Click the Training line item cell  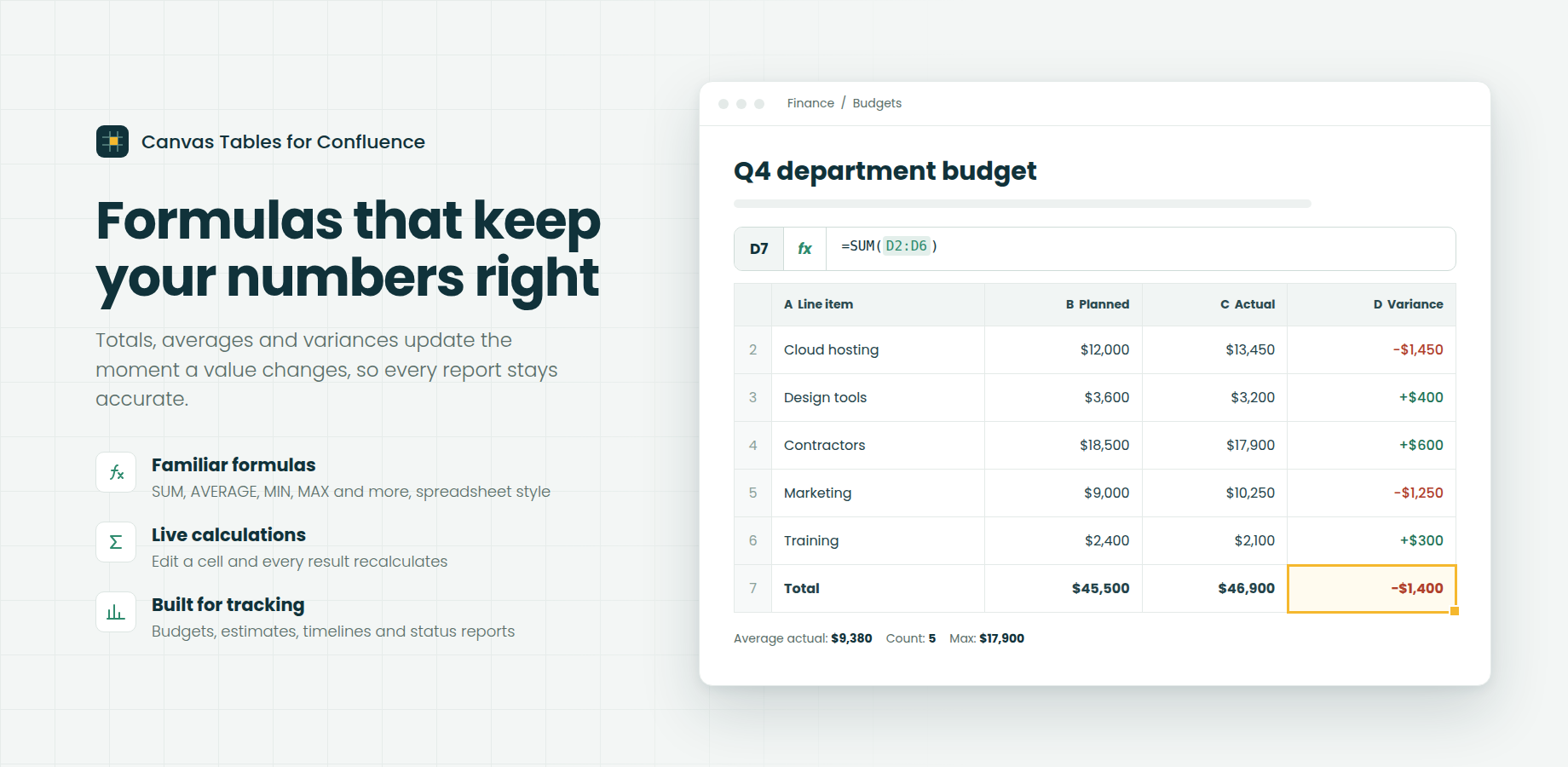(x=878, y=540)
